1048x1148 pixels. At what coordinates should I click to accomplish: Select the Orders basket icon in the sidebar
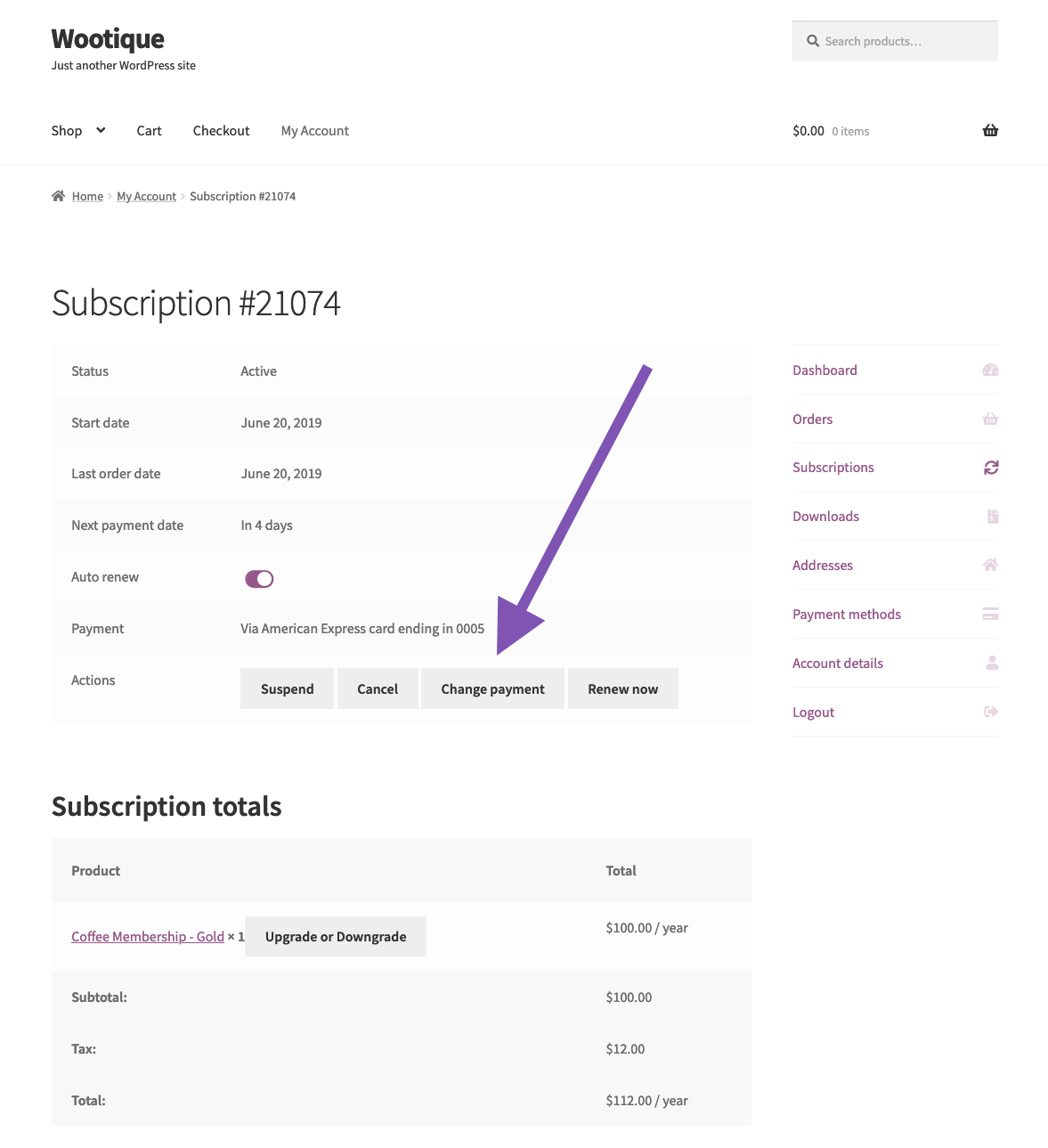[x=989, y=419]
